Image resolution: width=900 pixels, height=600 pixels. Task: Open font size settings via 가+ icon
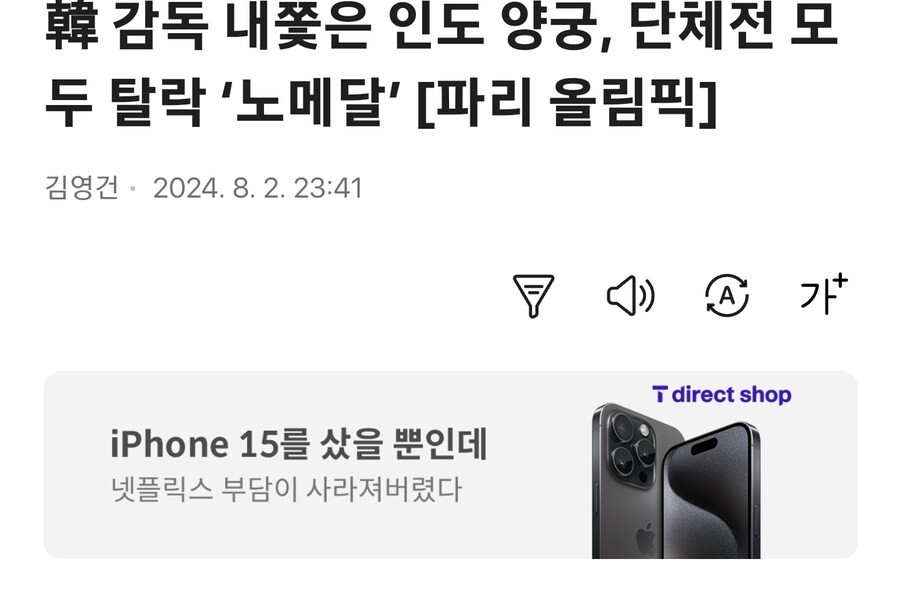tap(824, 293)
